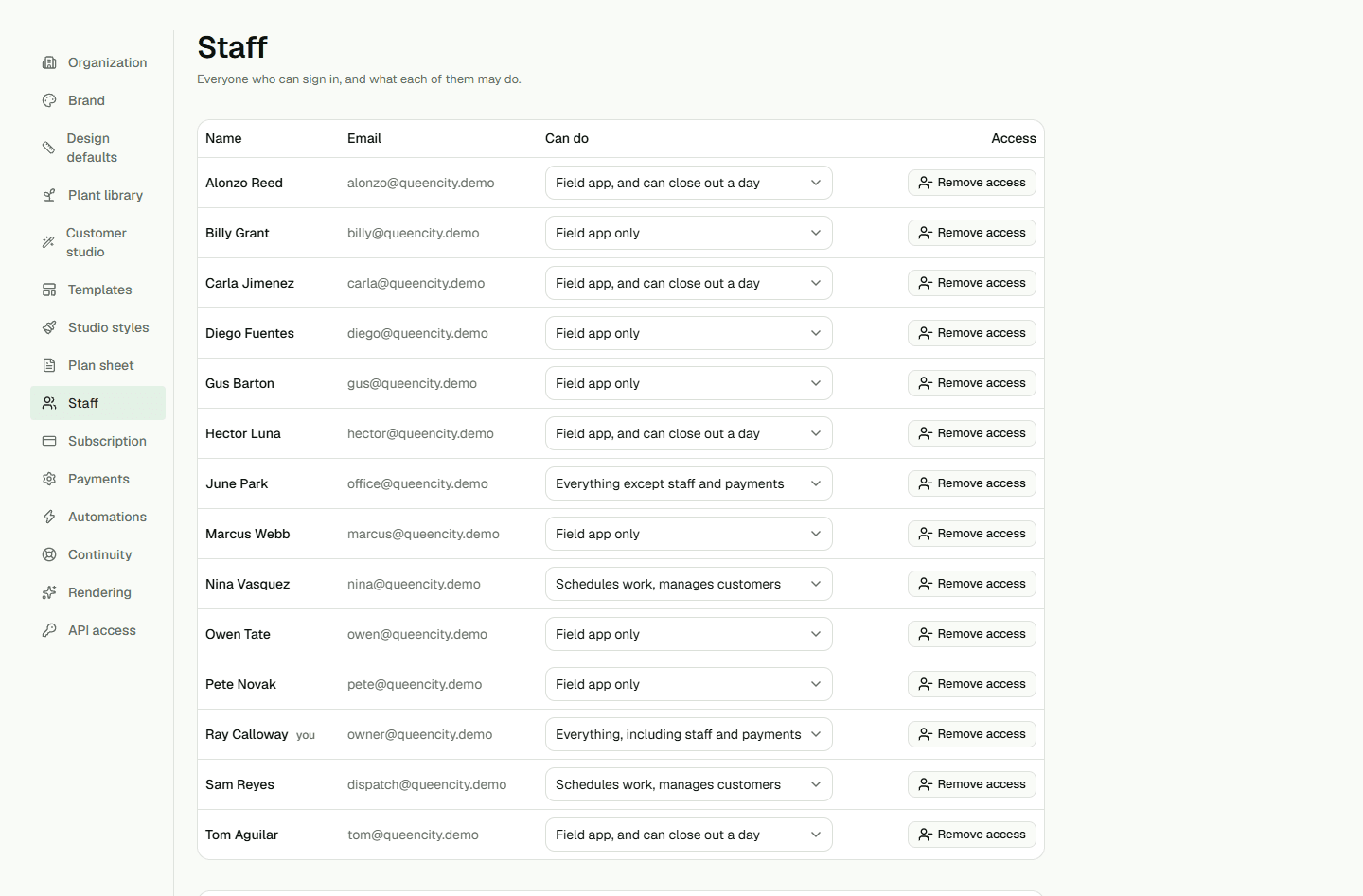
Task: Change June Park's permission level dropdown
Action: pyautogui.click(x=689, y=483)
